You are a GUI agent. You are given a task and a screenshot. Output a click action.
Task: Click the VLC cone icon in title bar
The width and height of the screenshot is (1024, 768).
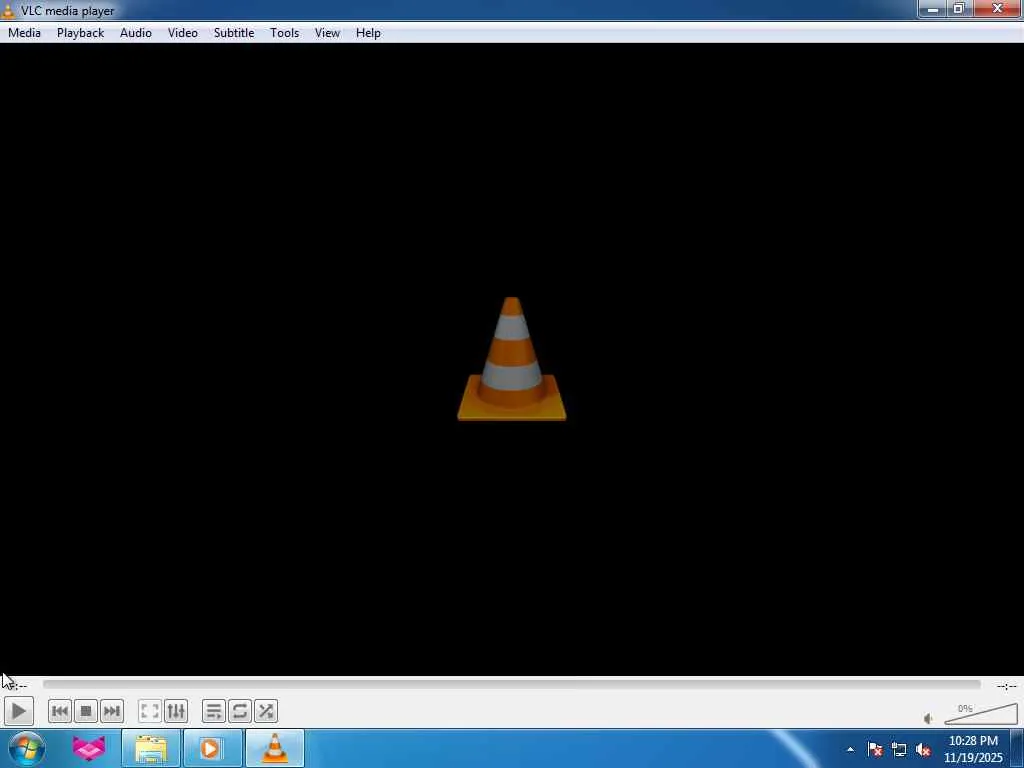(8, 10)
